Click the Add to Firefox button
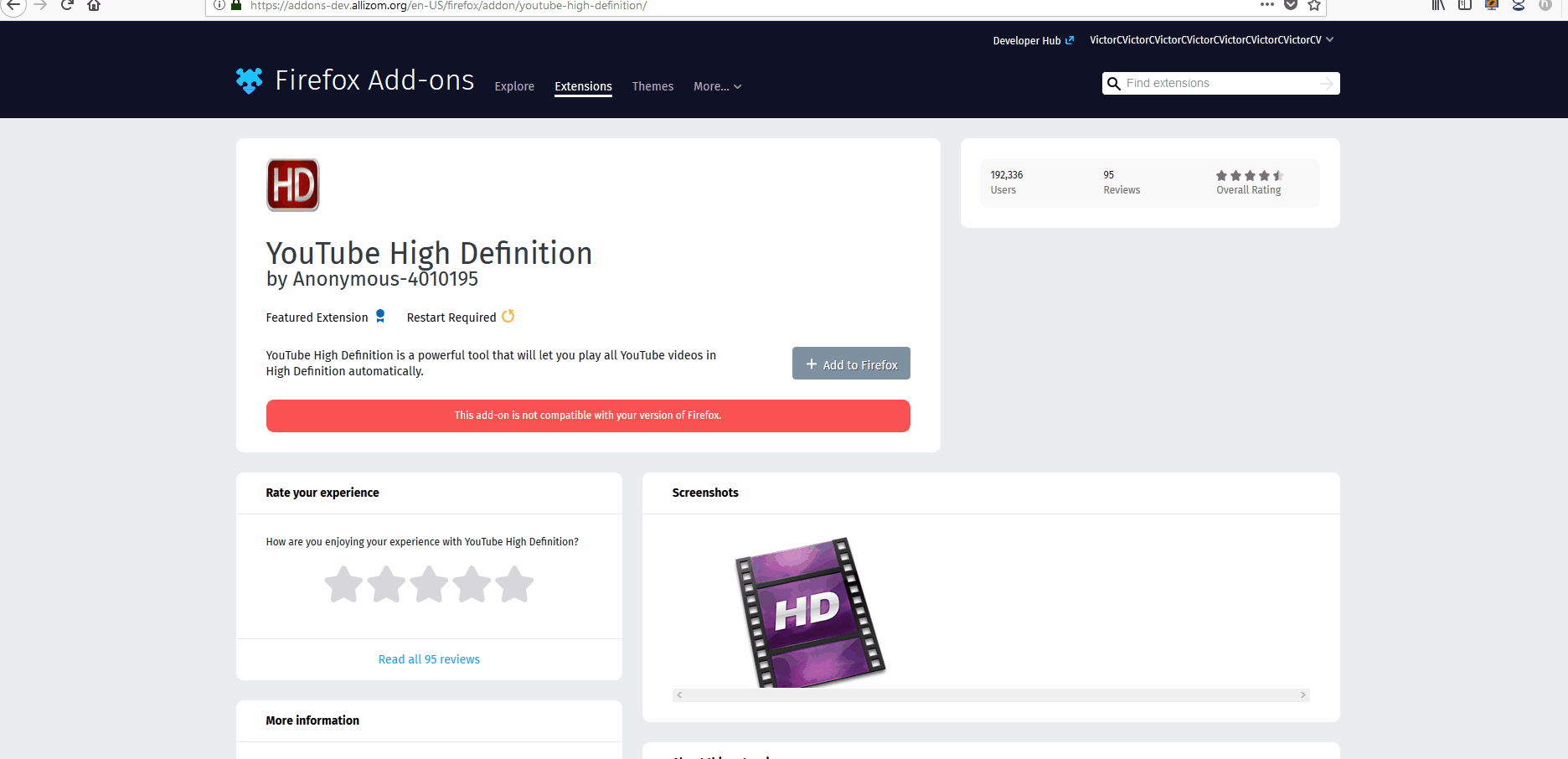Viewport: 1568px width, 759px height. point(851,364)
